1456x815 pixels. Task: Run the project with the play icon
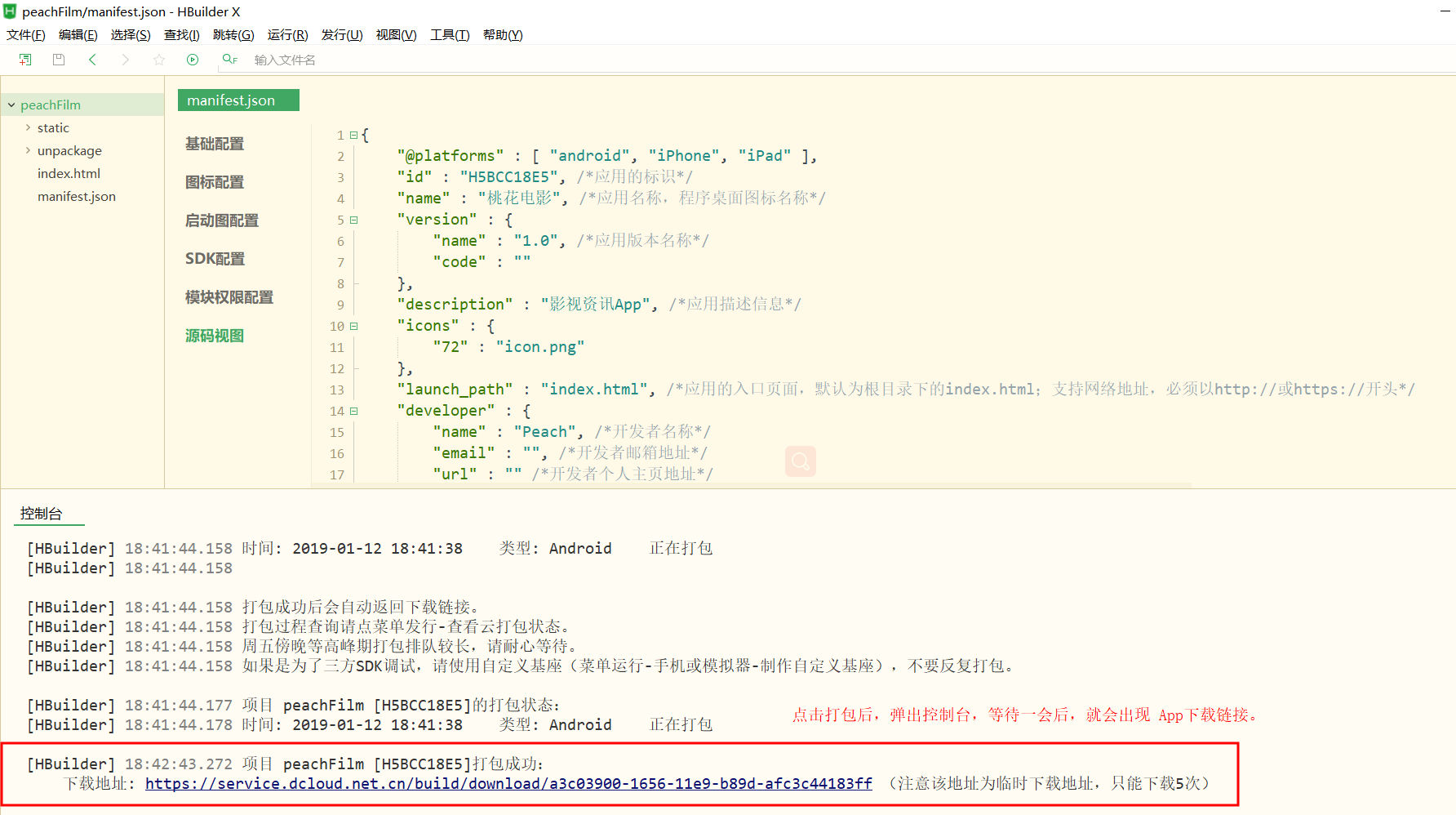click(x=193, y=59)
